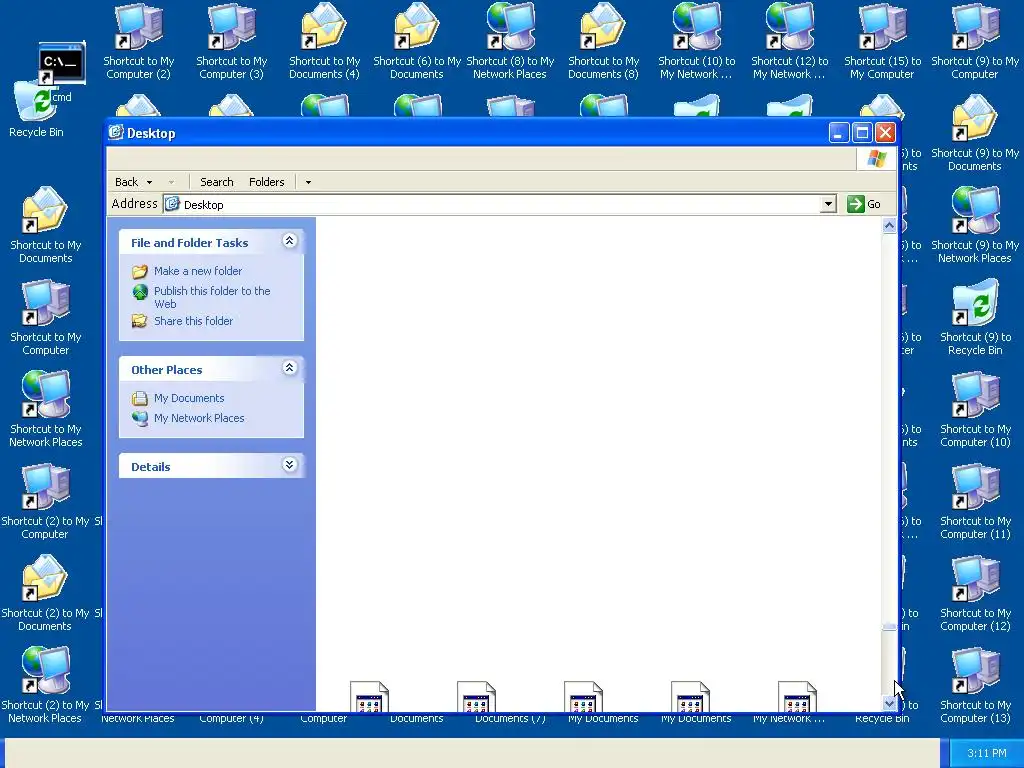This screenshot has width=1024, height=768.
Task: Open My Network Places under Other Places
Action: click(199, 418)
